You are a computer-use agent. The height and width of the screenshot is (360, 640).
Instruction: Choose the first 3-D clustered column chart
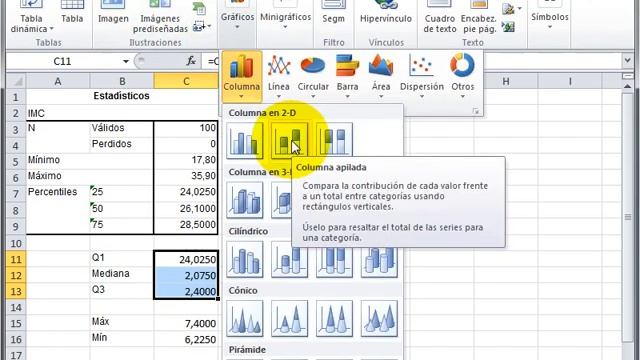click(244, 200)
